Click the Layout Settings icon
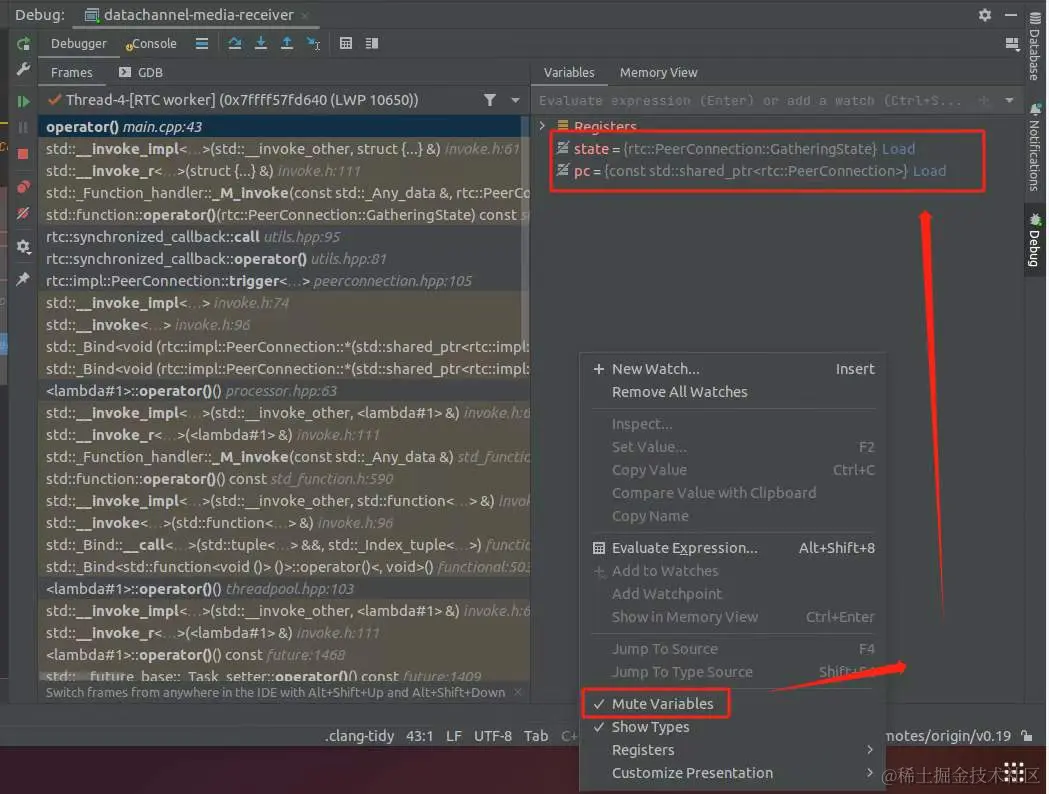The image size is (1049, 794). point(1012,44)
